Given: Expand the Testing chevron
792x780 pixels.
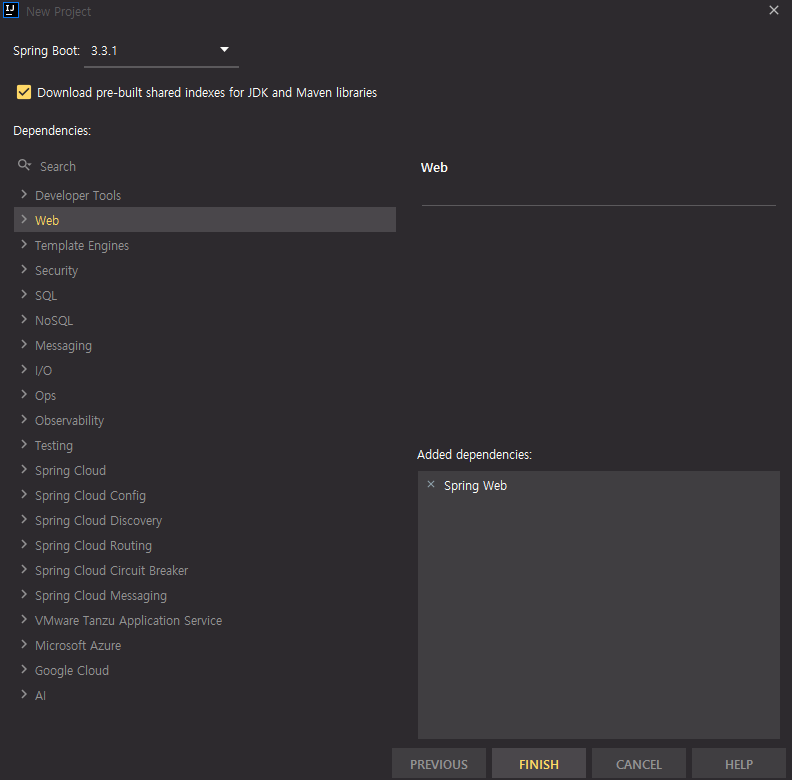Looking at the screenshot, I should (x=24, y=445).
